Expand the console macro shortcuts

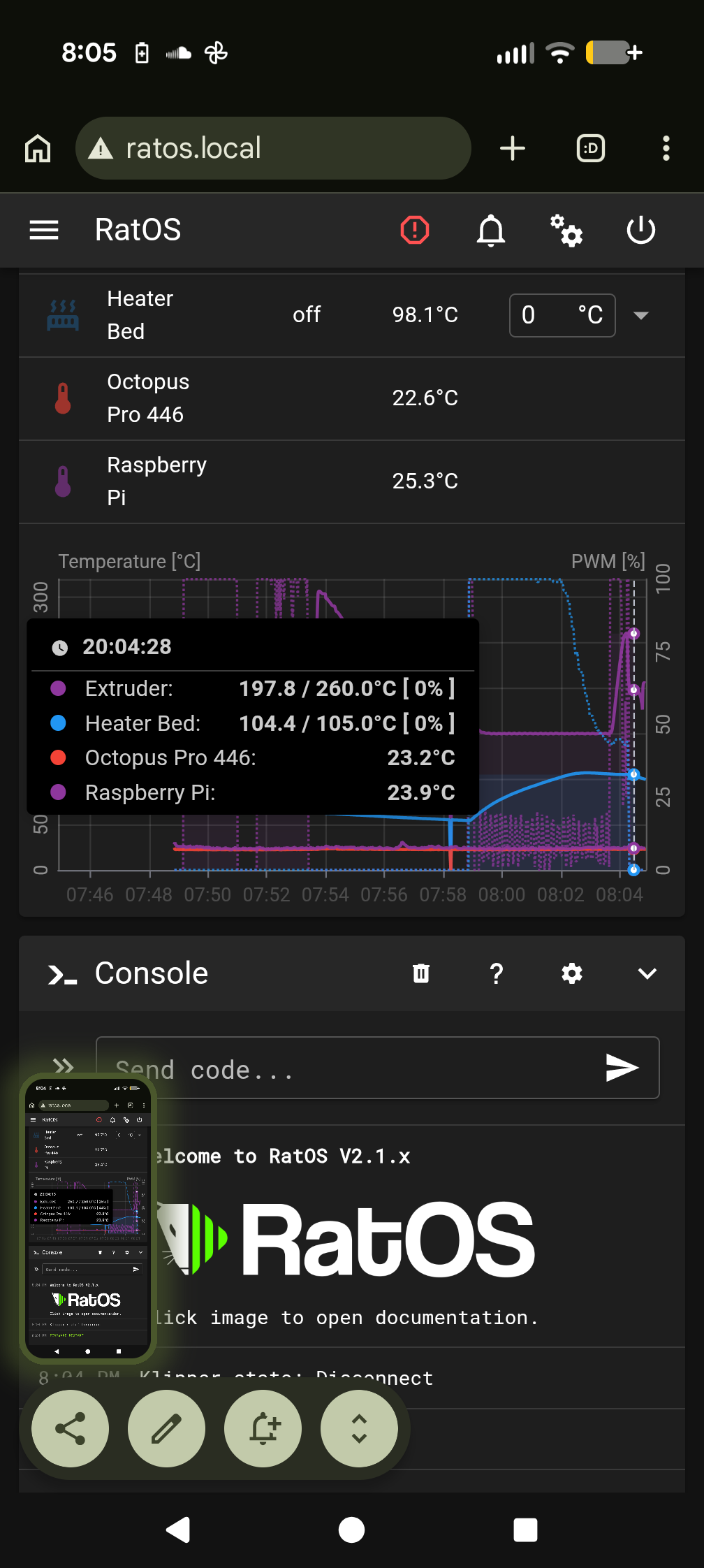[64, 1068]
